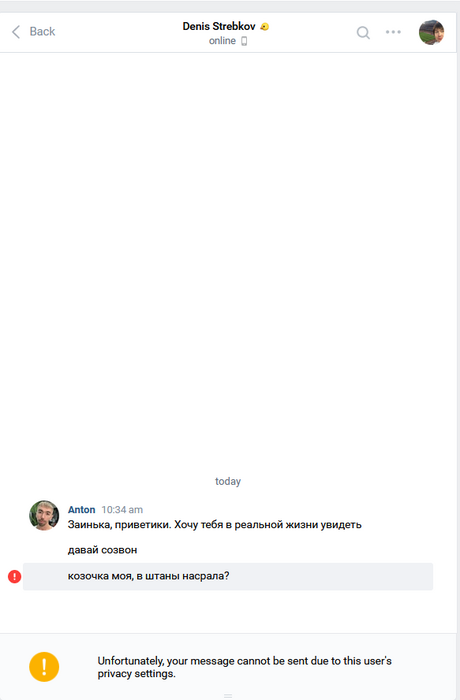Go back using the Back arrow

pos(16,32)
